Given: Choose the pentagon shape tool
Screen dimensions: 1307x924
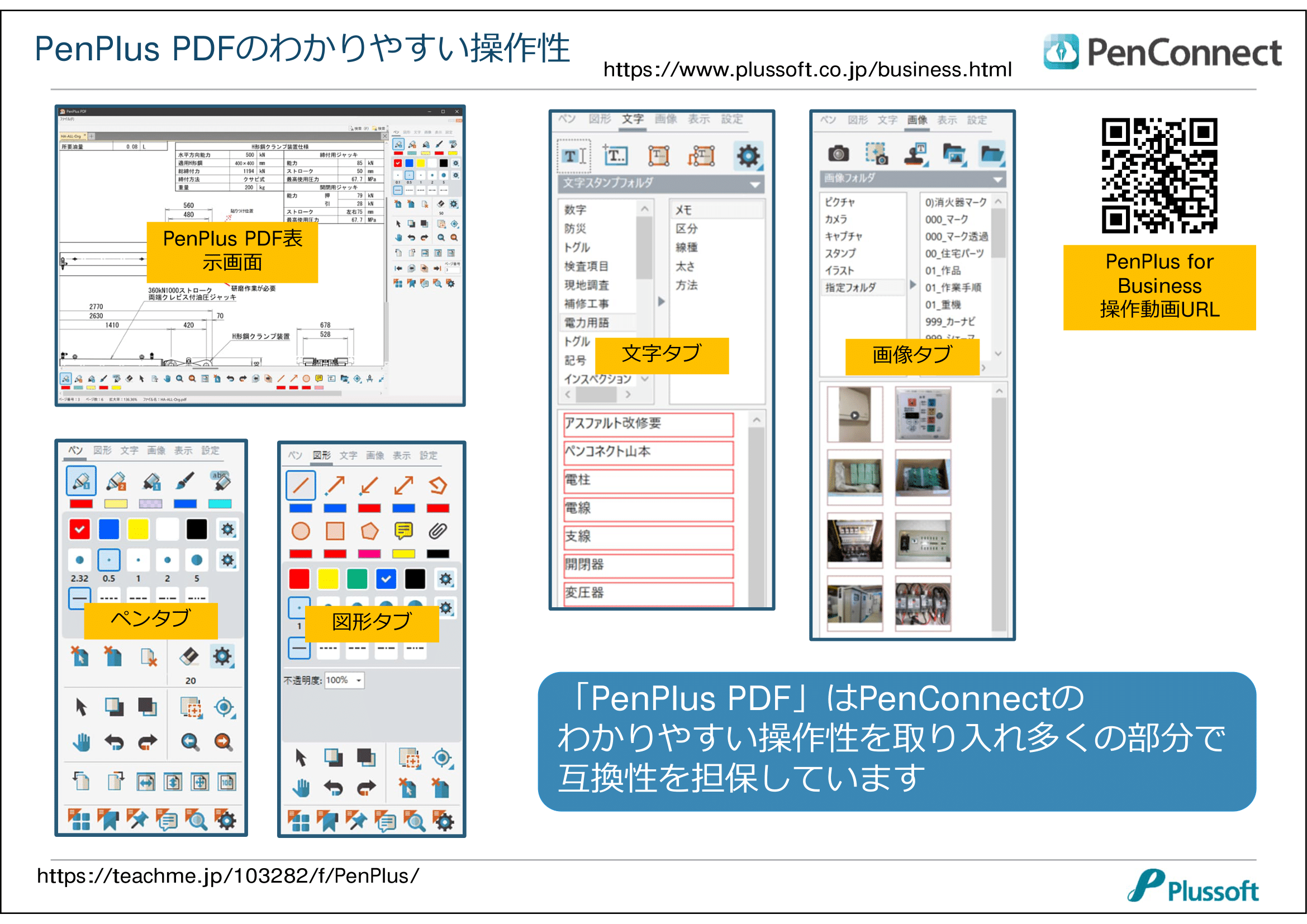Looking at the screenshot, I should coord(369,531).
